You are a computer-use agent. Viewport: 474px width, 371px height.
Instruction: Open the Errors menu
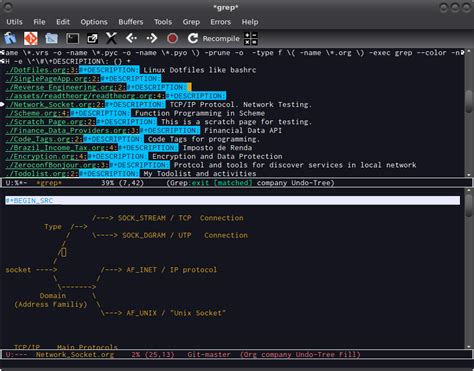(x=220, y=22)
